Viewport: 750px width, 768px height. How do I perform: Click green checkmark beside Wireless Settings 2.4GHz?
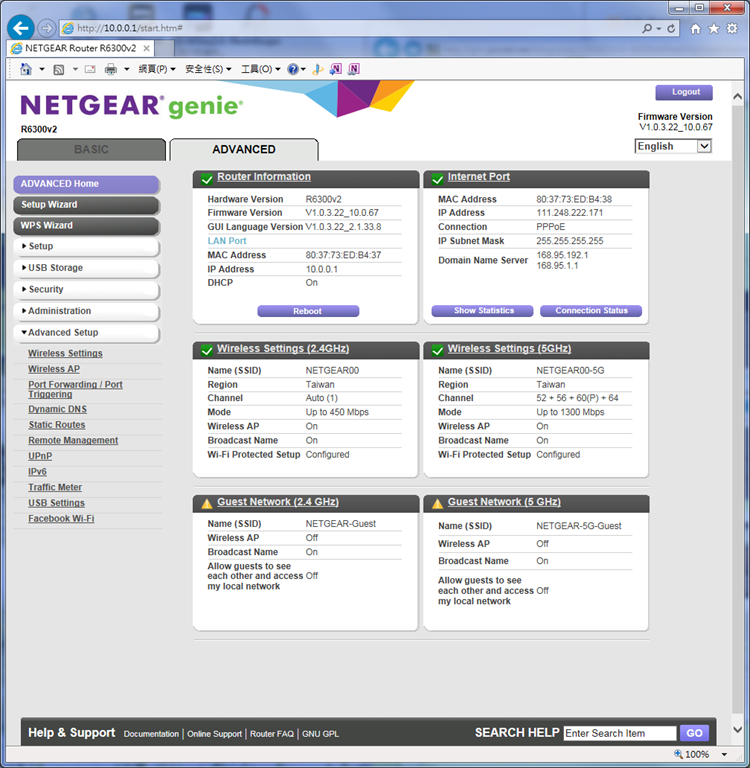pyautogui.click(x=207, y=350)
